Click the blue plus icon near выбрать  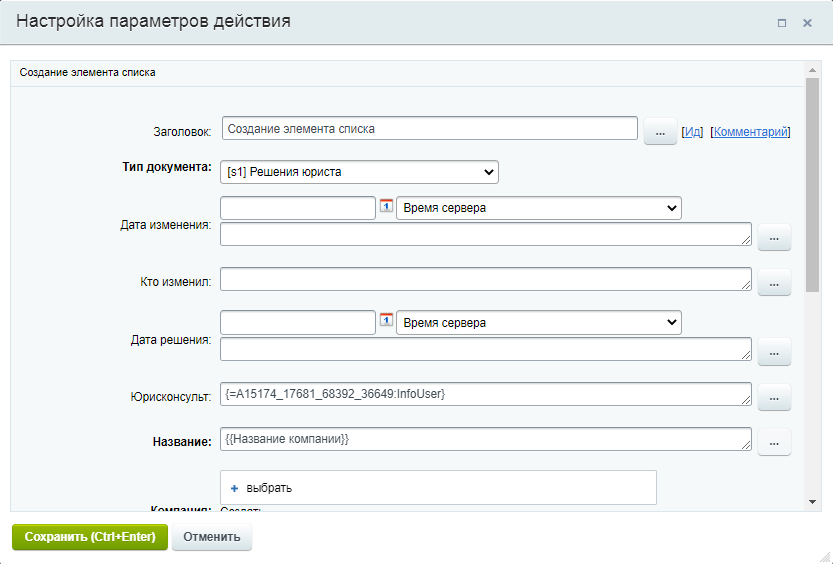tap(234, 488)
